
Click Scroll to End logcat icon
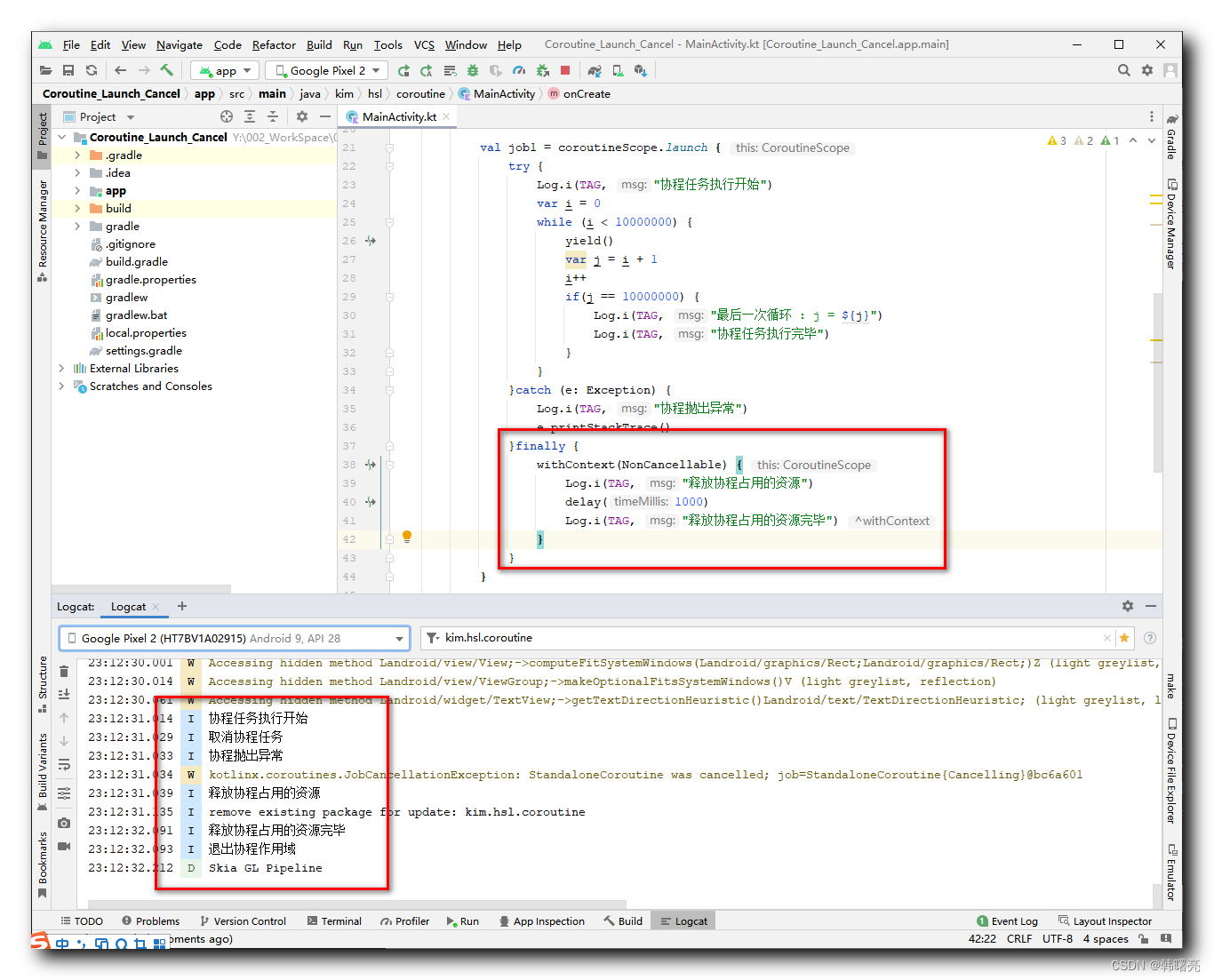[x=64, y=694]
